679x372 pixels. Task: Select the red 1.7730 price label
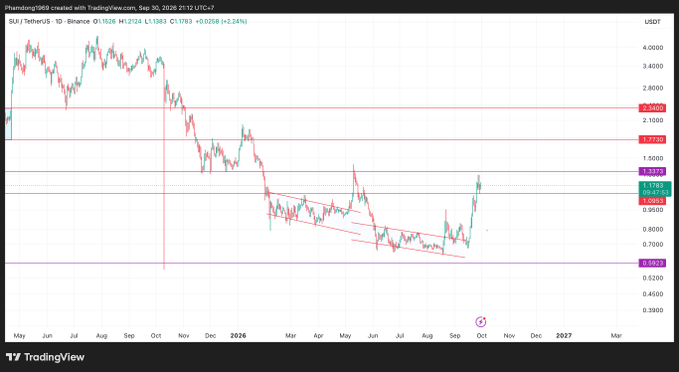652,139
